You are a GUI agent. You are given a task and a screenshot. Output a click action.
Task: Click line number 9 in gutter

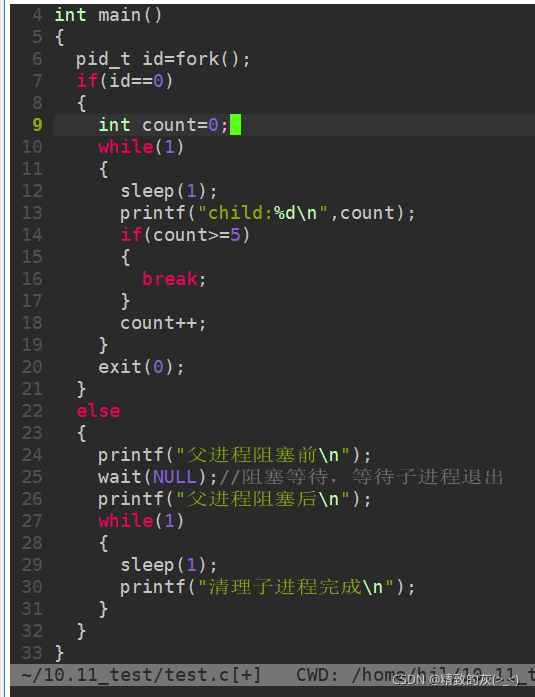[37, 125]
